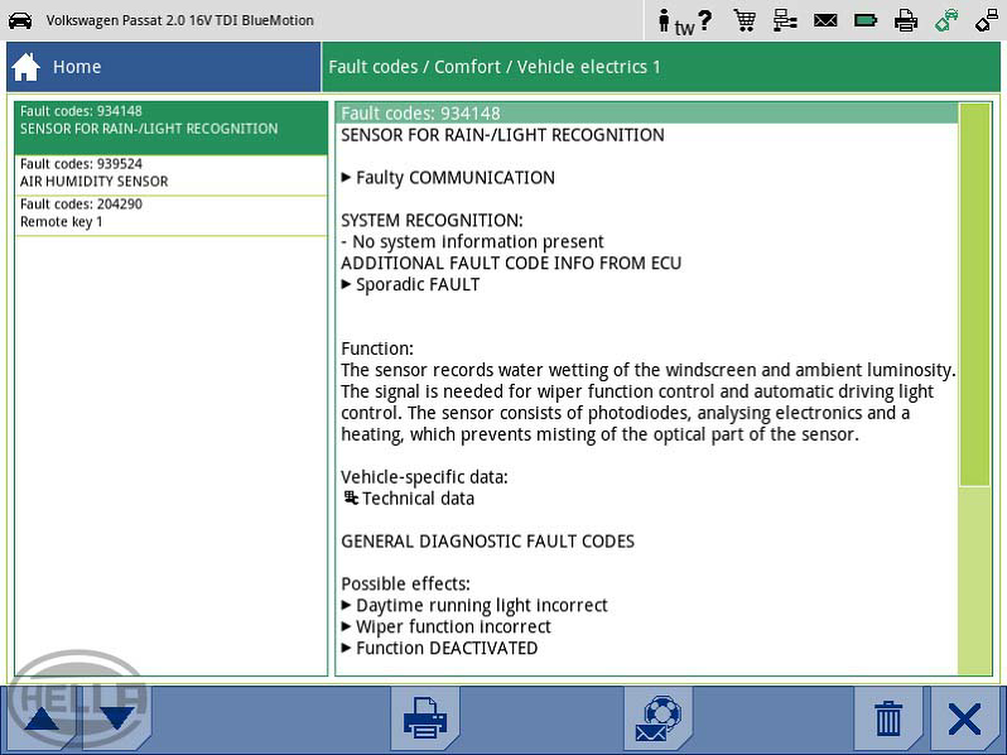The height and width of the screenshot is (755, 1007).
Task: Select fault code 204290 Remote key 1
Action: coord(170,213)
